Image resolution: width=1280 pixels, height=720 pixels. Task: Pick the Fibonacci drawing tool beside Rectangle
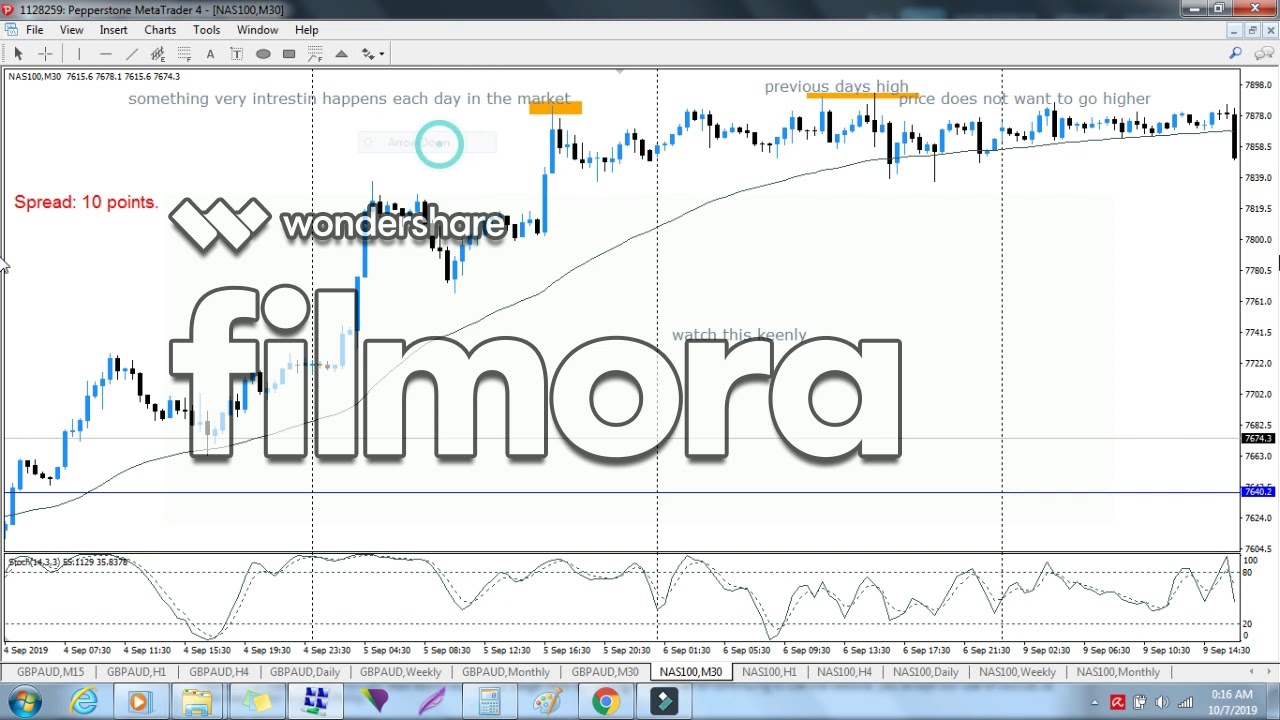315,54
